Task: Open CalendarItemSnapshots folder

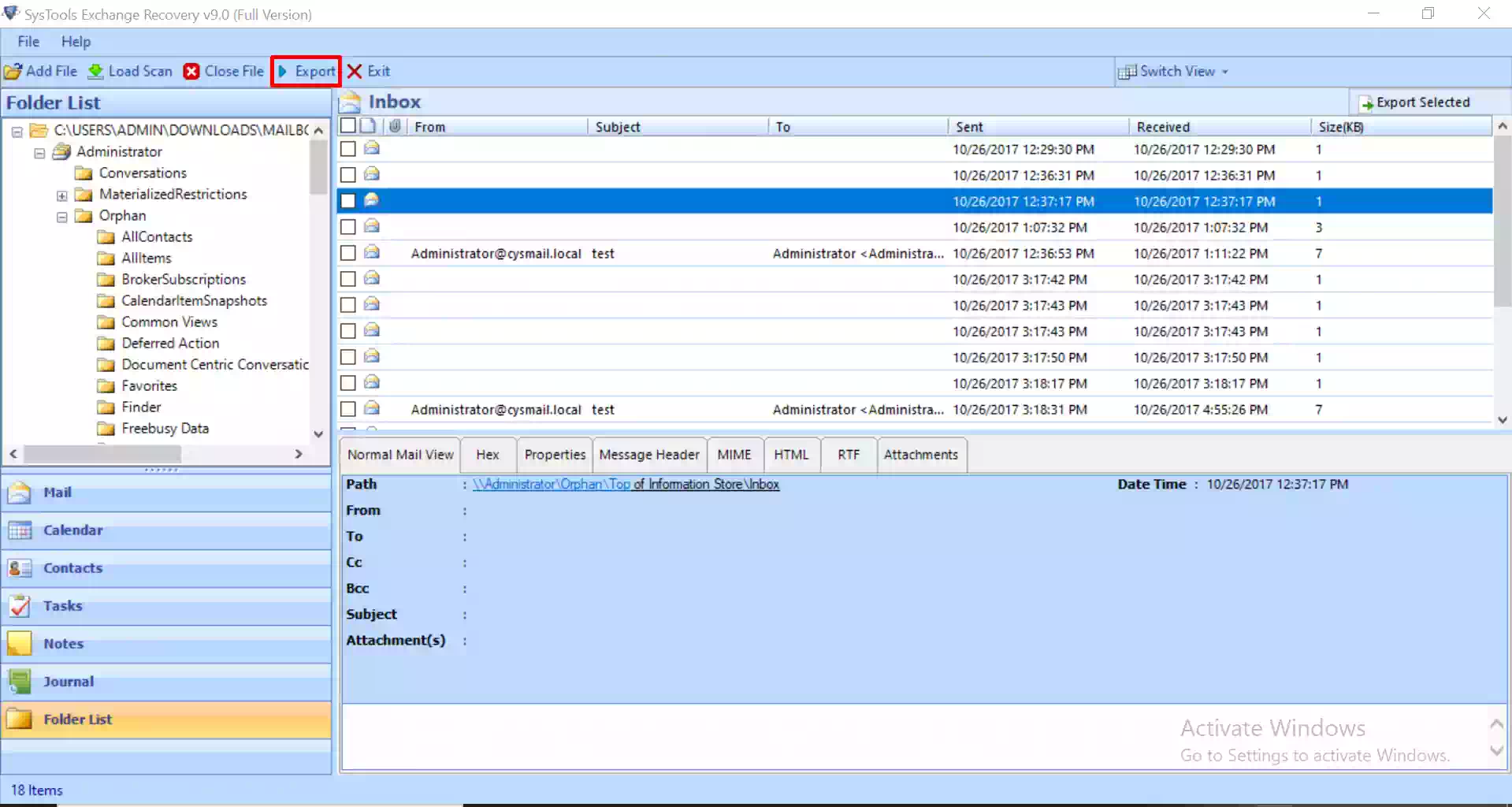Action: (x=194, y=301)
